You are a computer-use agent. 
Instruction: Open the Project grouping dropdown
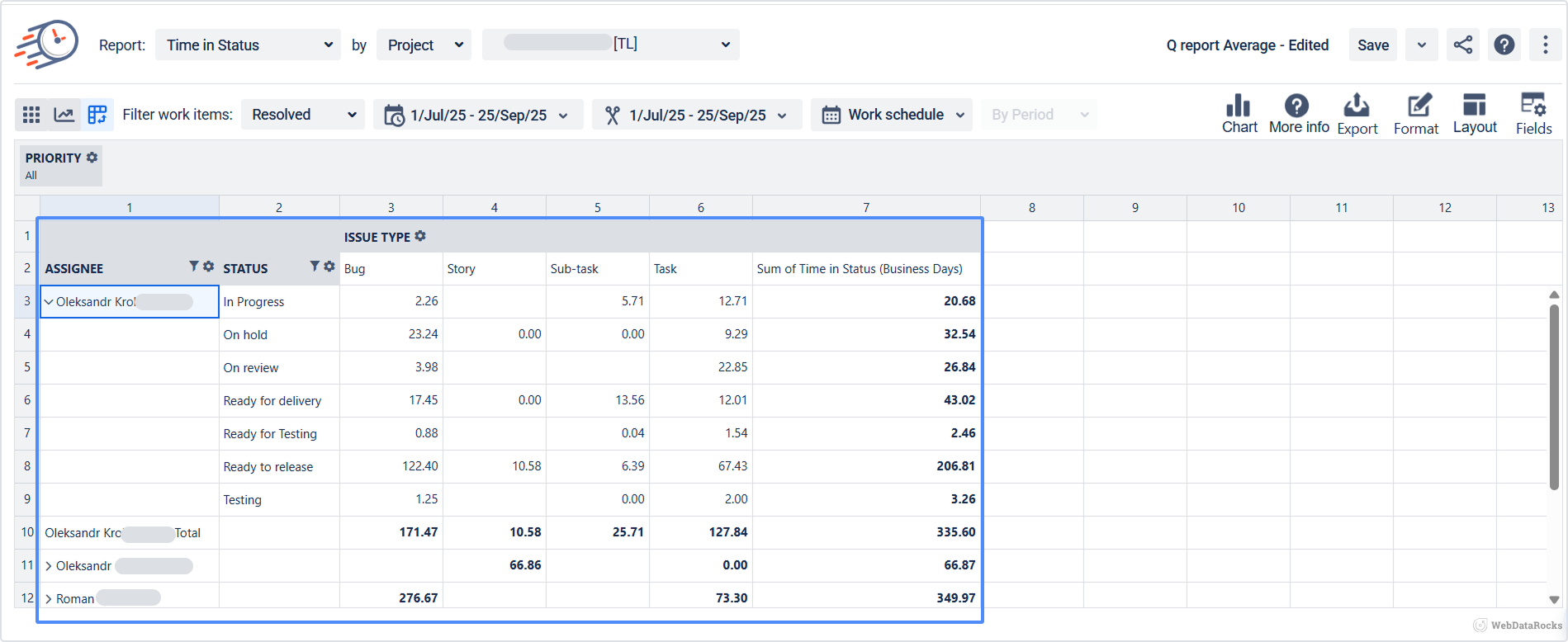(x=424, y=45)
